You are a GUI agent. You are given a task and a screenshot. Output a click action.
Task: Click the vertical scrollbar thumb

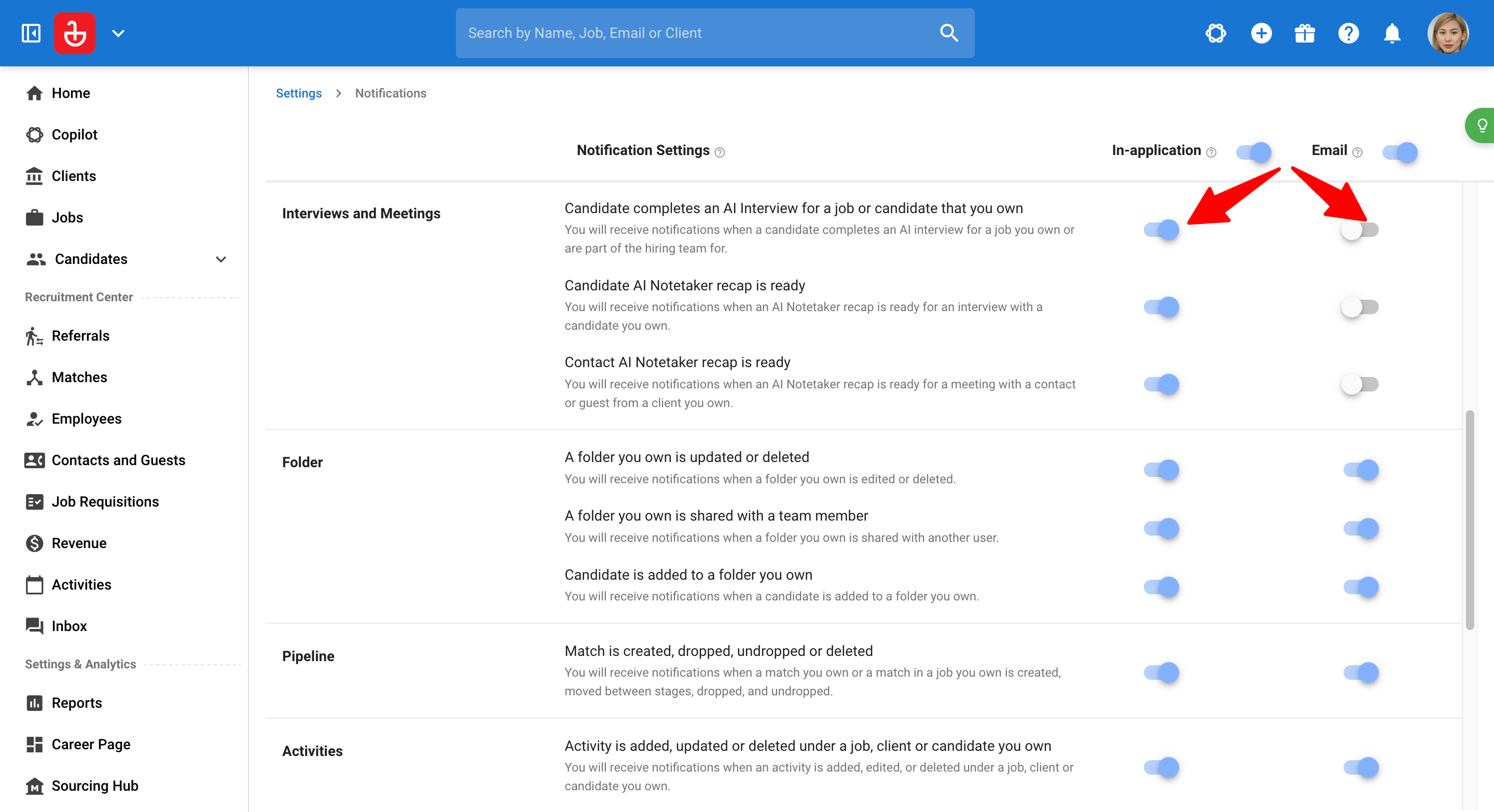coord(1469,520)
